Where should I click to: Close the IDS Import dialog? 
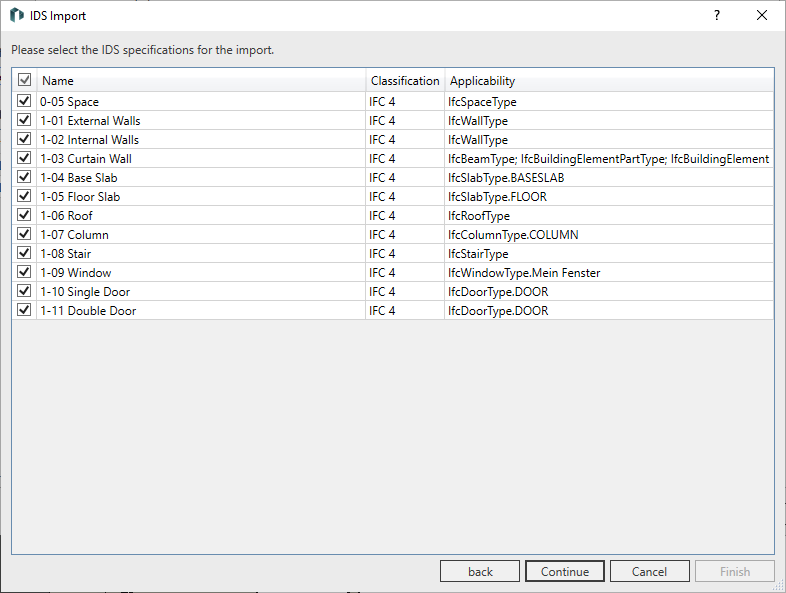click(761, 16)
